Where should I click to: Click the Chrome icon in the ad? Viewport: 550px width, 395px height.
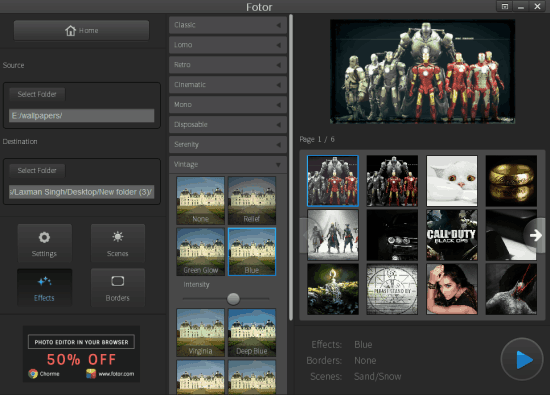[33, 374]
